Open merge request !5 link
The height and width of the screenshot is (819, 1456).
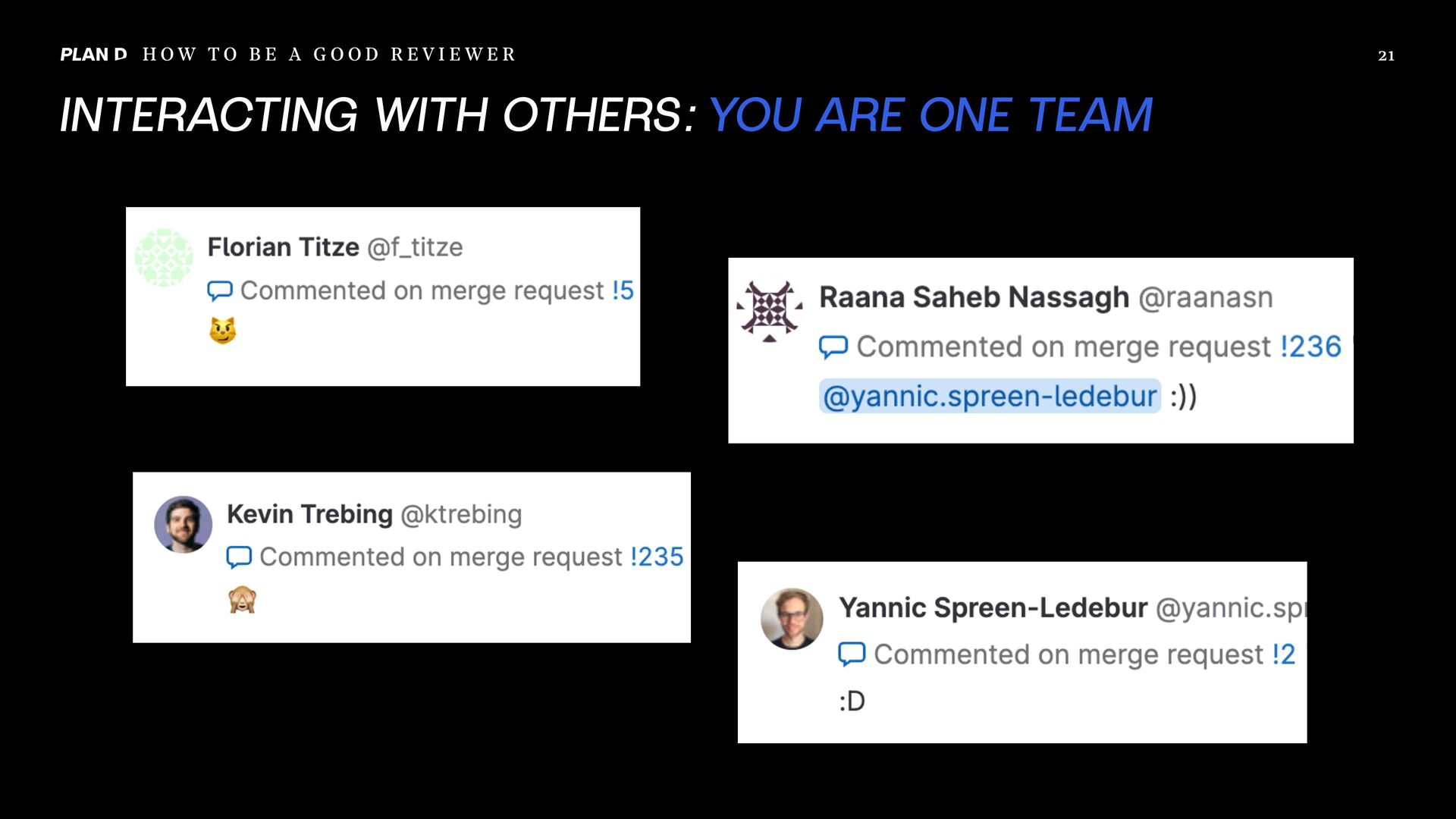tap(623, 290)
